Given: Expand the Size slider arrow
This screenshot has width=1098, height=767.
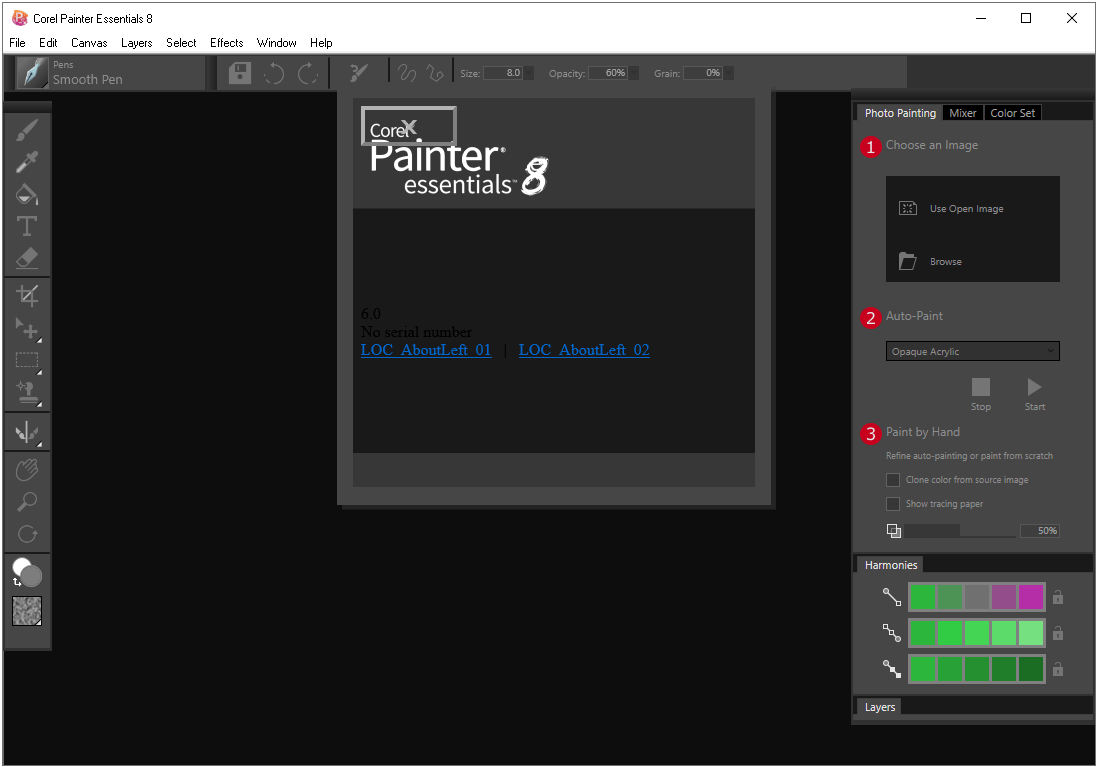Looking at the screenshot, I should [529, 73].
